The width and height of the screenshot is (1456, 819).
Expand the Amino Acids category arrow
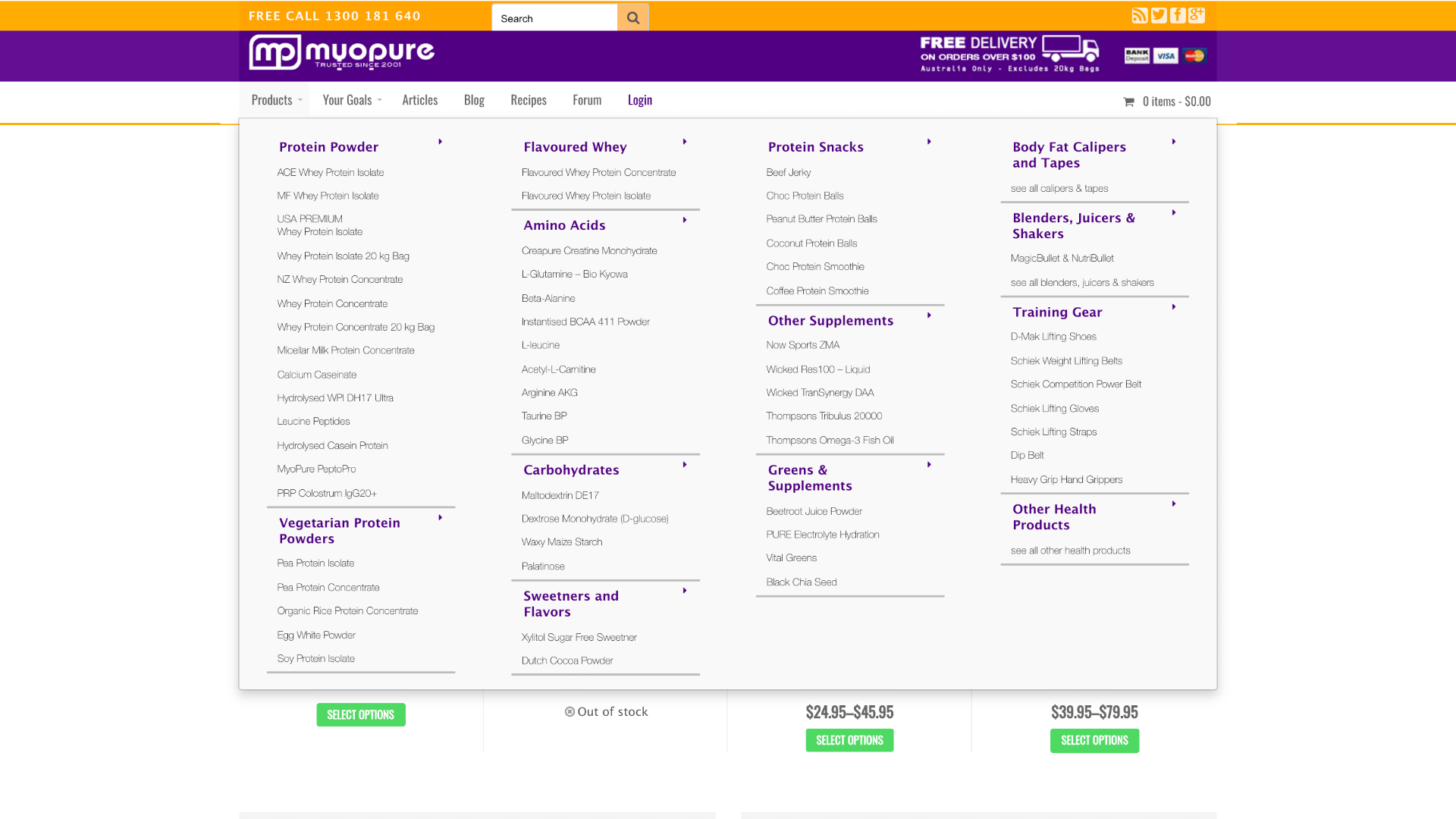tap(685, 220)
